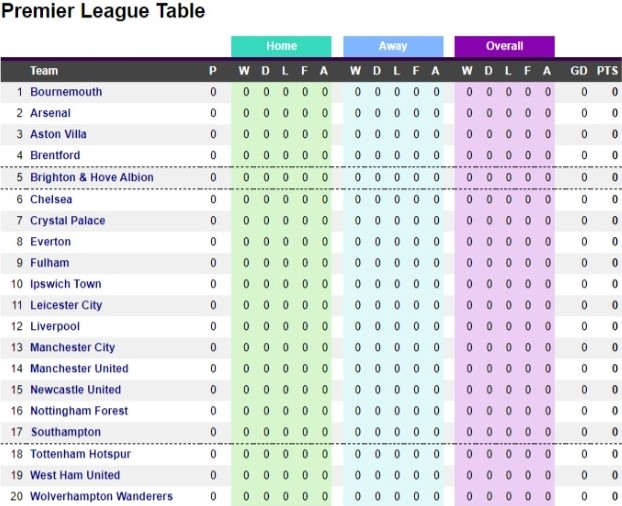Select the Home column group header
622x506 pixels.
[281, 46]
